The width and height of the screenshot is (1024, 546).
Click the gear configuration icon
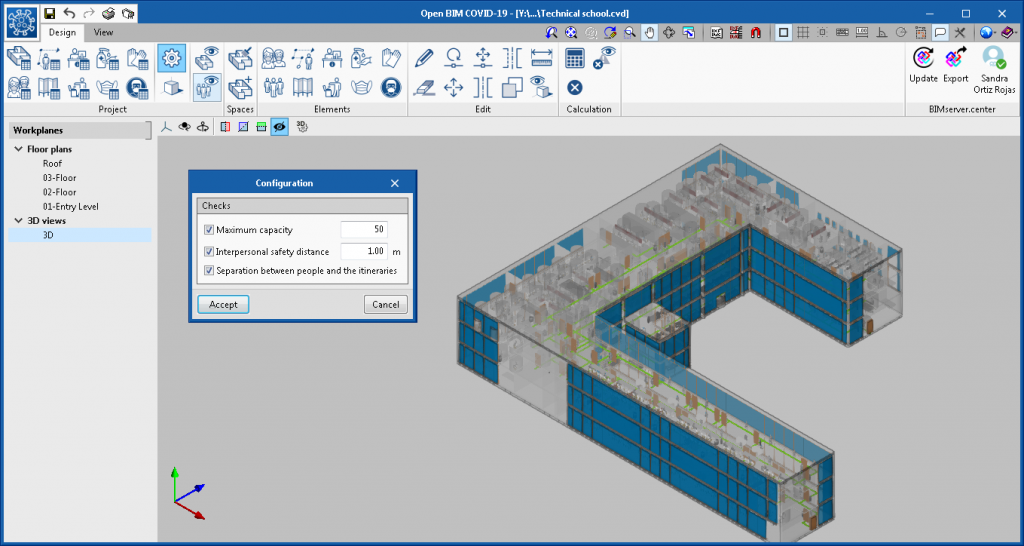171,57
